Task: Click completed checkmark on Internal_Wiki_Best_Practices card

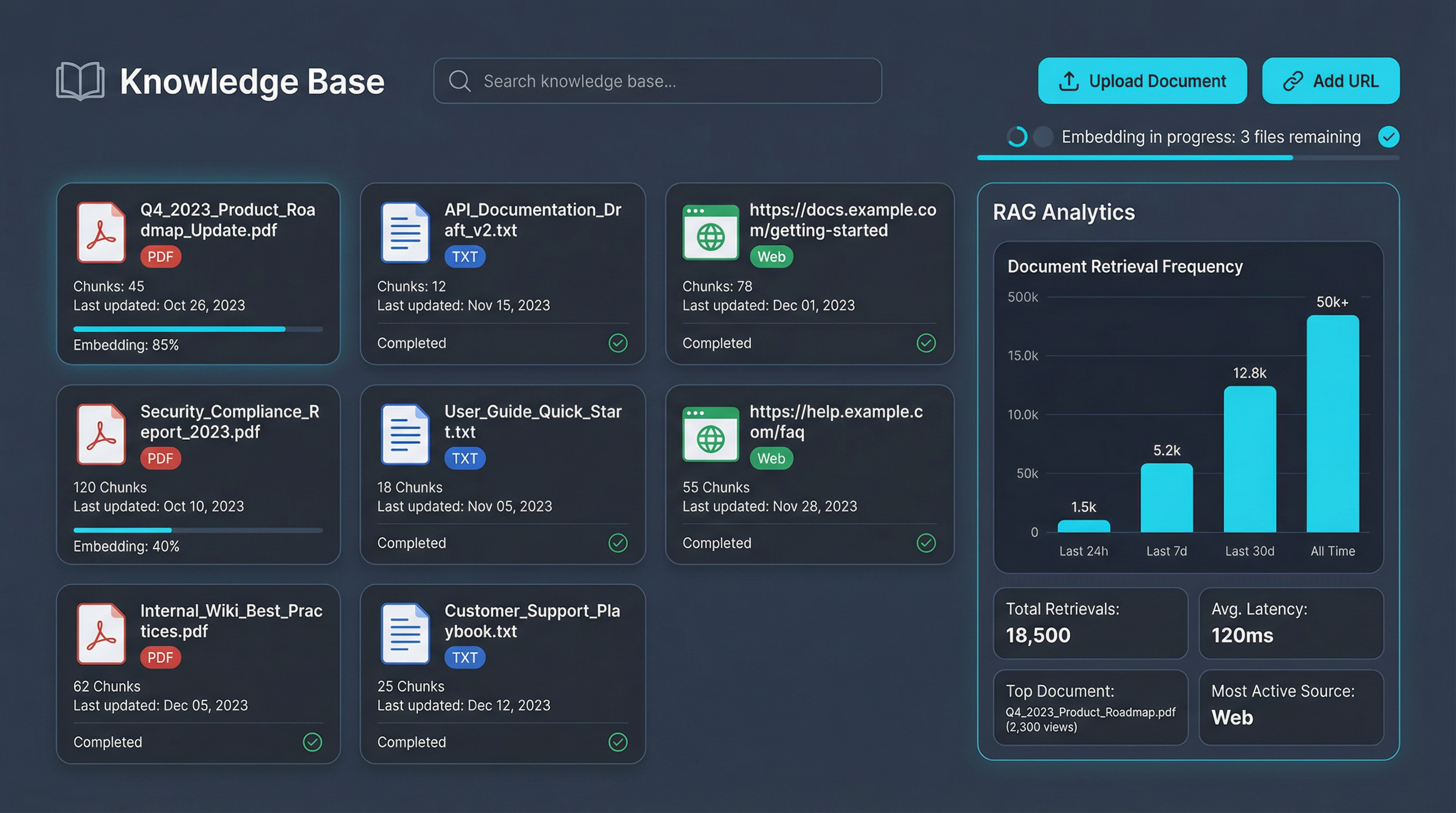Action: (313, 742)
